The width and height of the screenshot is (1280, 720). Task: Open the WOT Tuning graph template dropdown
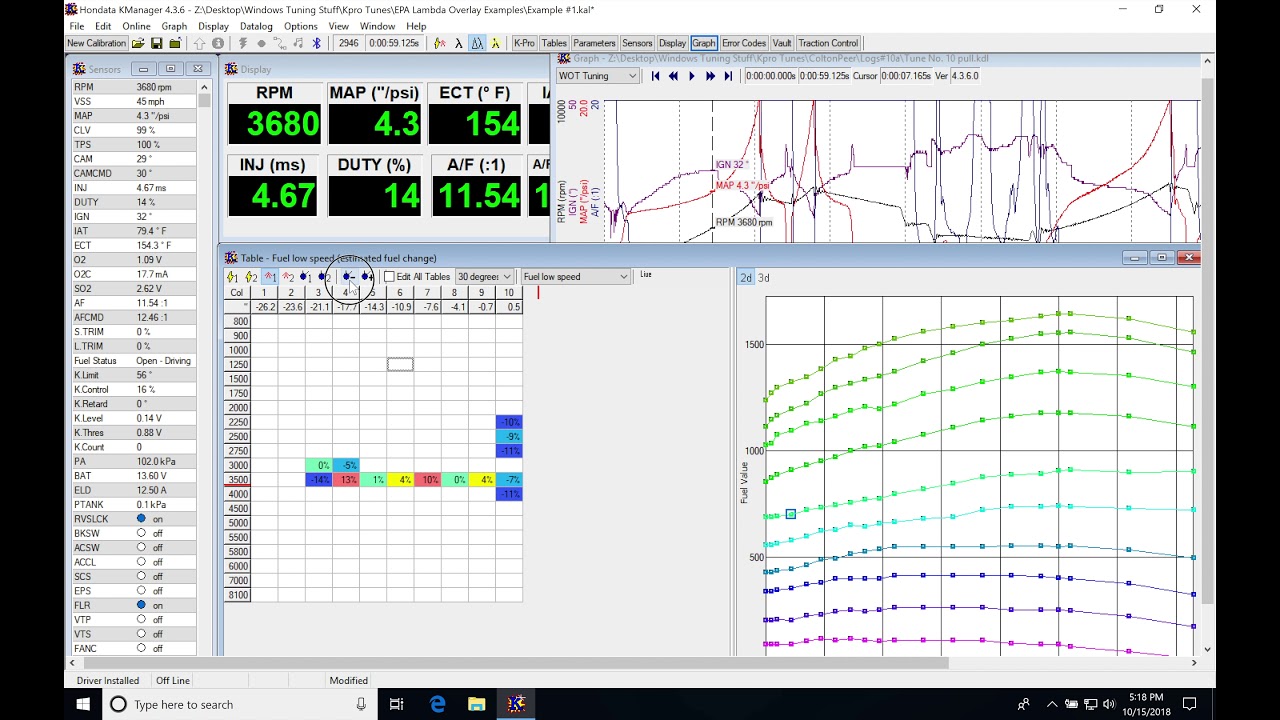[598, 76]
